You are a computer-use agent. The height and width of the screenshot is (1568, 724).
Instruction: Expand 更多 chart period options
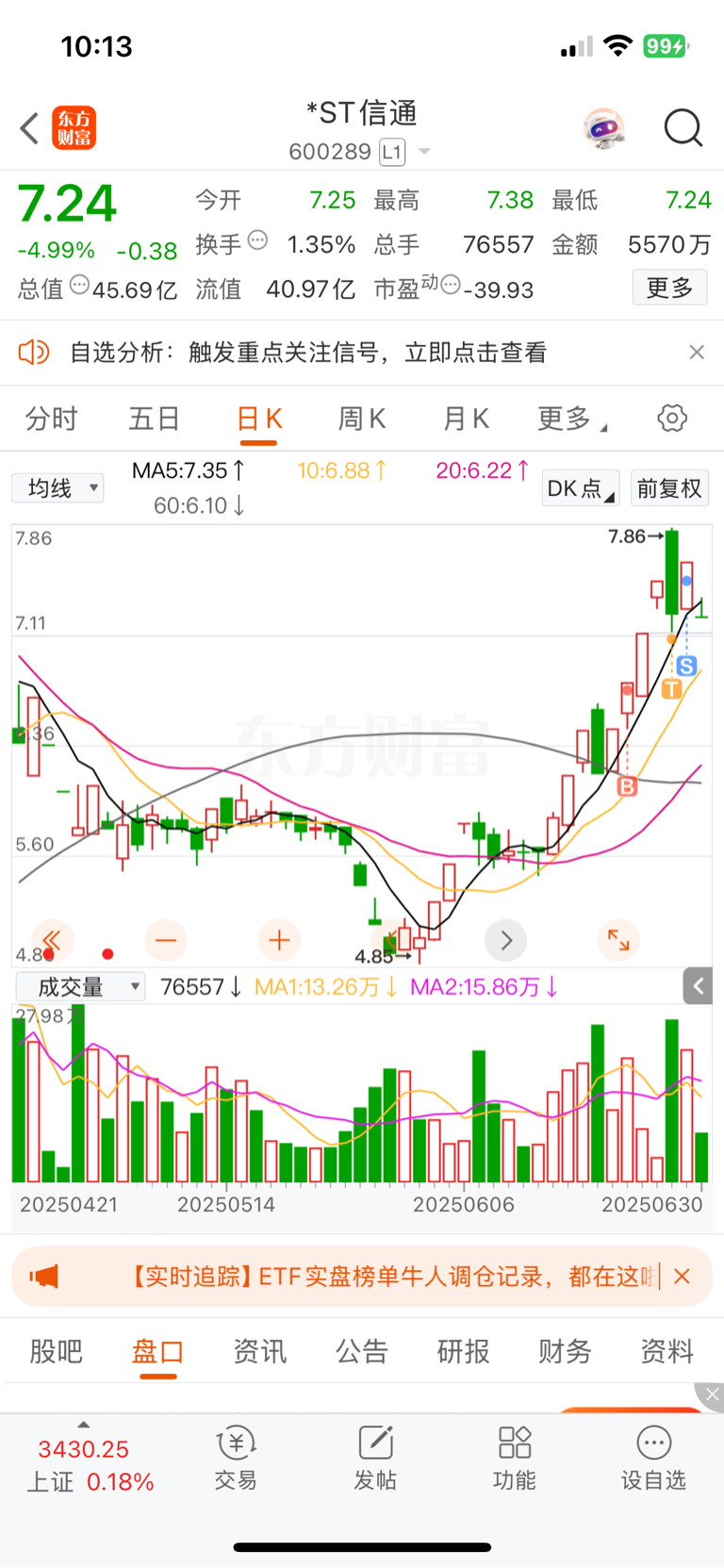click(571, 419)
